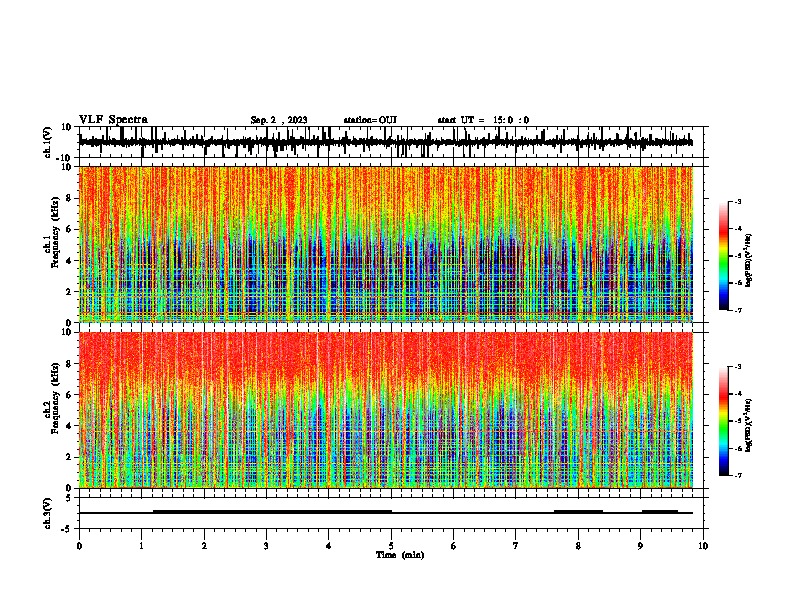The image size is (792, 612).
Task: Click the ch.3 thick bar after 9 minutes
Action: 660,512
